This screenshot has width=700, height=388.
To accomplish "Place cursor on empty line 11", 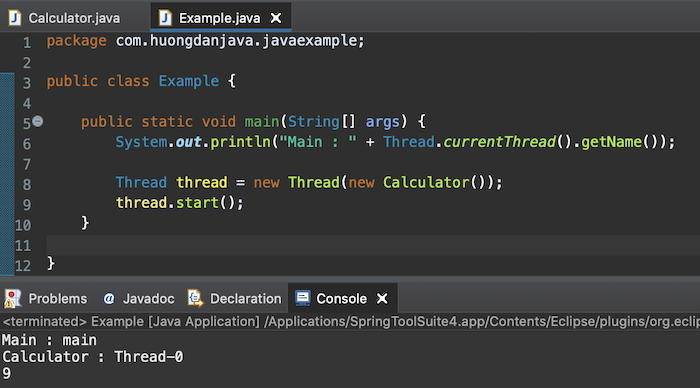I will click(x=373, y=245).
